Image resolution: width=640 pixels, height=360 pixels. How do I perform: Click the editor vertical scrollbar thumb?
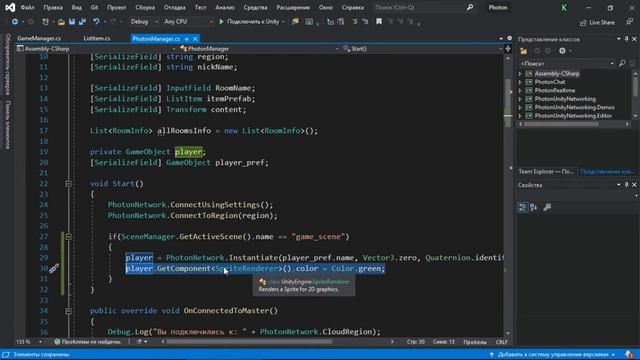[508, 102]
